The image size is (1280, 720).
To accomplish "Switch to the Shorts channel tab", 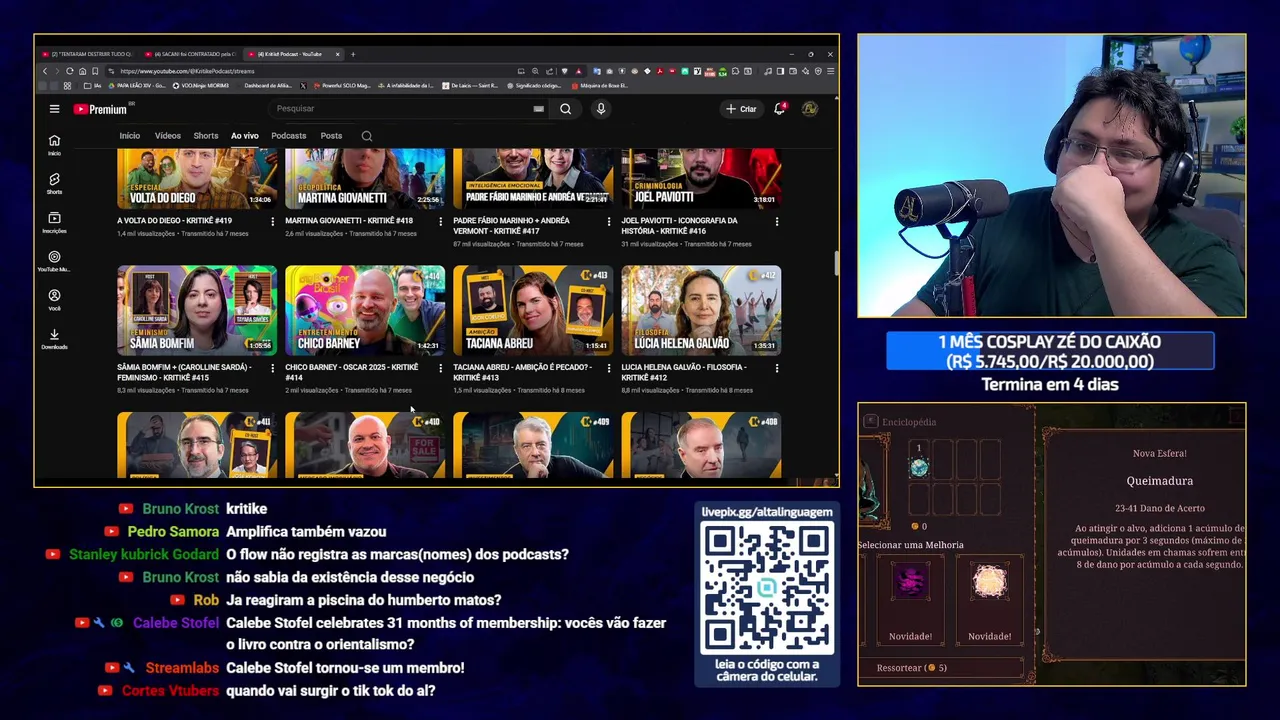I will point(206,136).
